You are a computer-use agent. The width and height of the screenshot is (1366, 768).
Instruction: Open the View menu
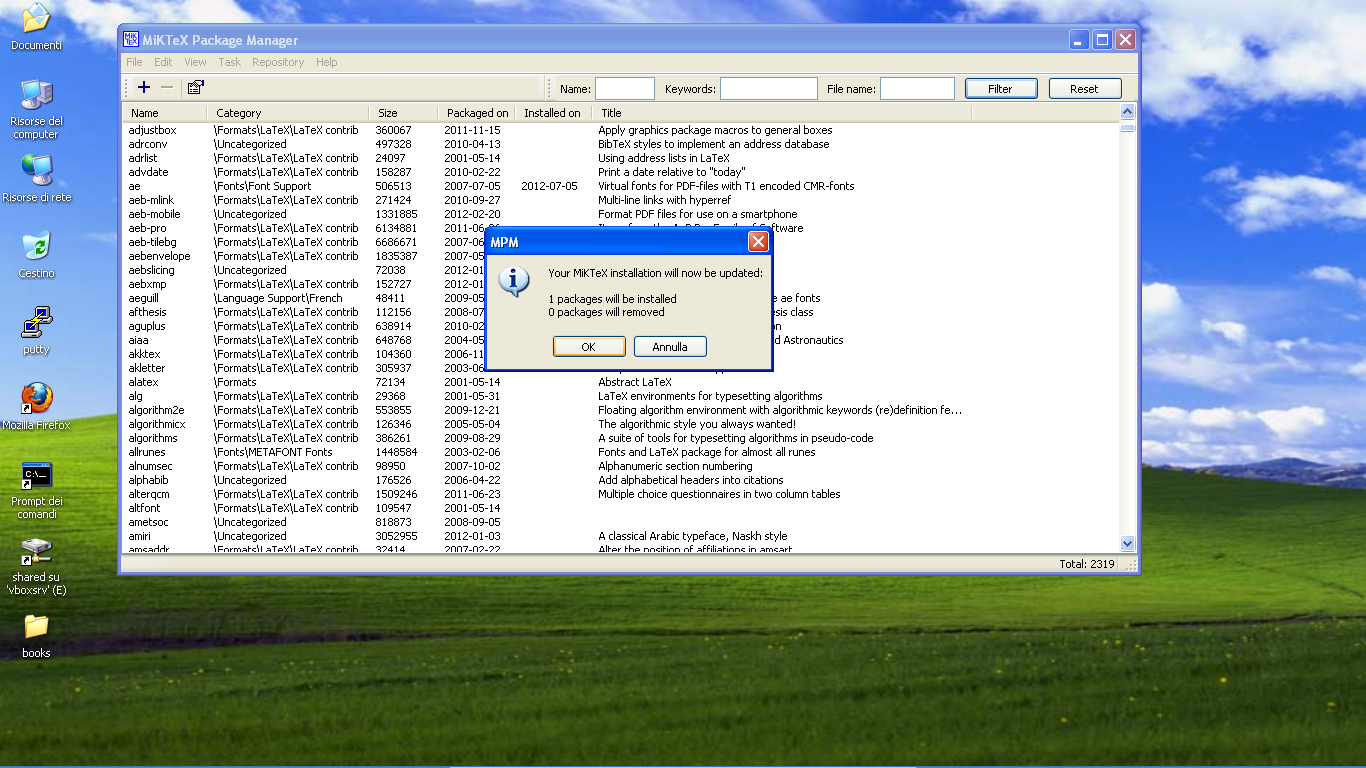(x=195, y=62)
